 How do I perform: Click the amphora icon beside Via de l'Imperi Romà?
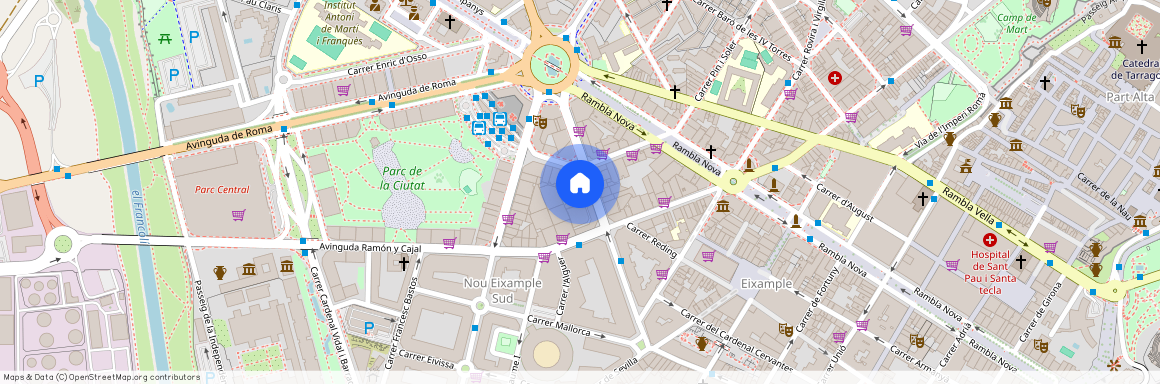click(951, 138)
